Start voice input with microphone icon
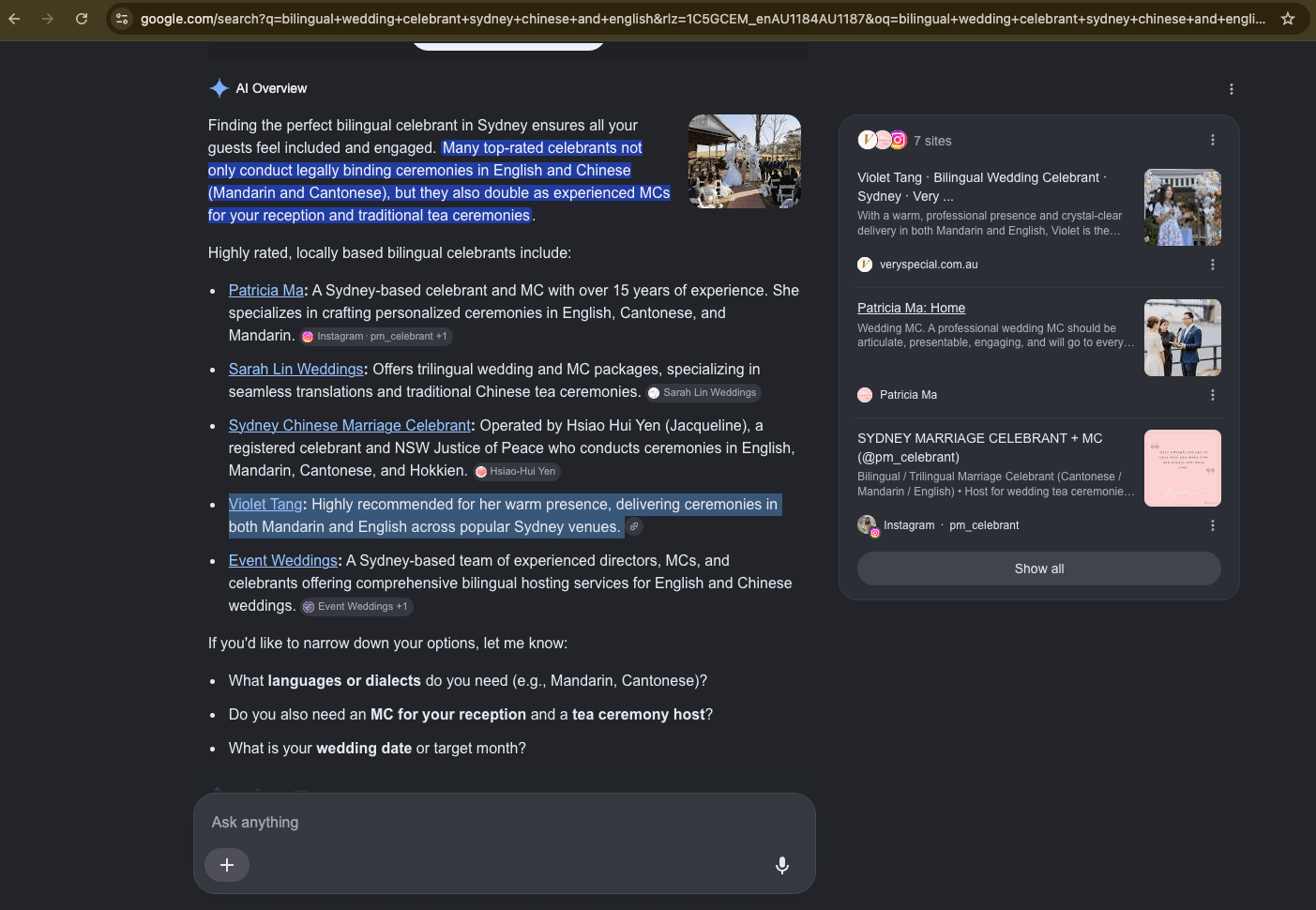The image size is (1316, 910). (782, 865)
